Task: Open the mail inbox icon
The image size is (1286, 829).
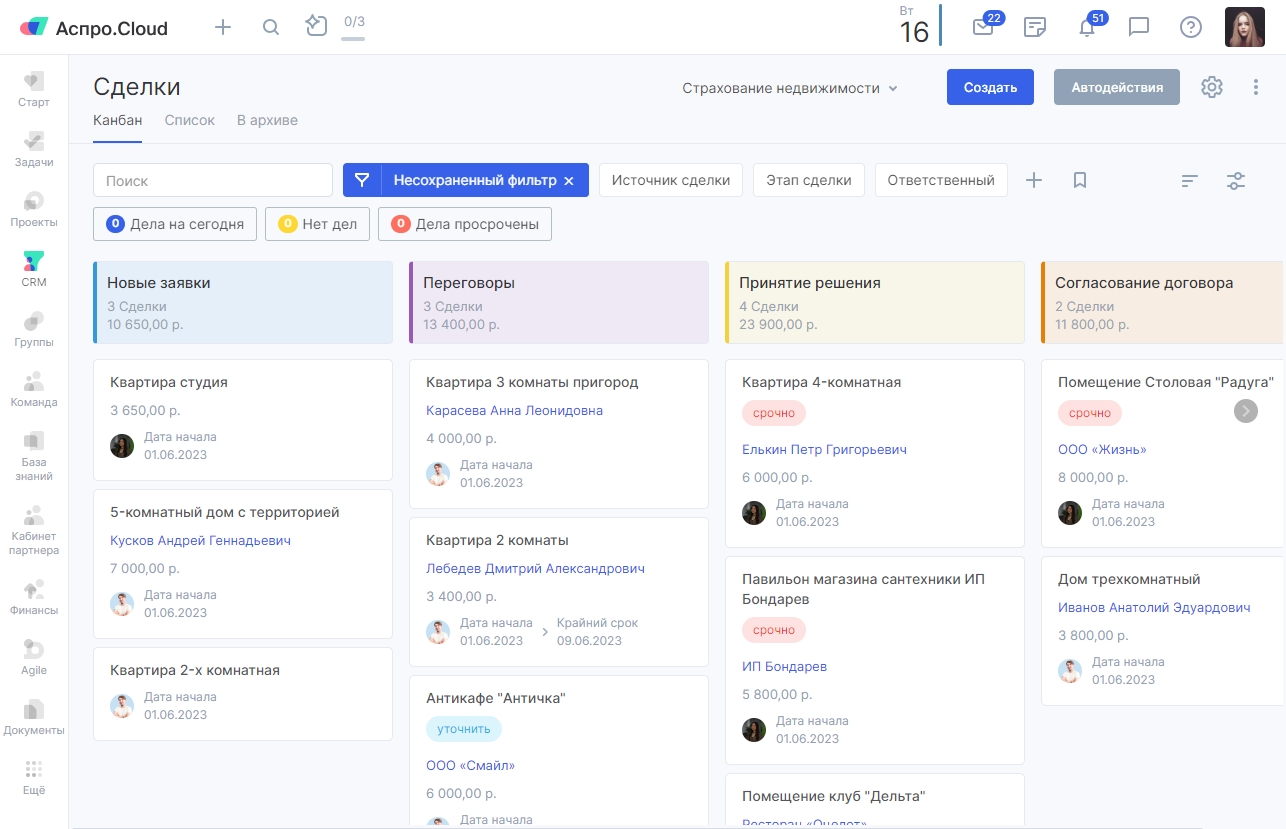Action: point(983,28)
